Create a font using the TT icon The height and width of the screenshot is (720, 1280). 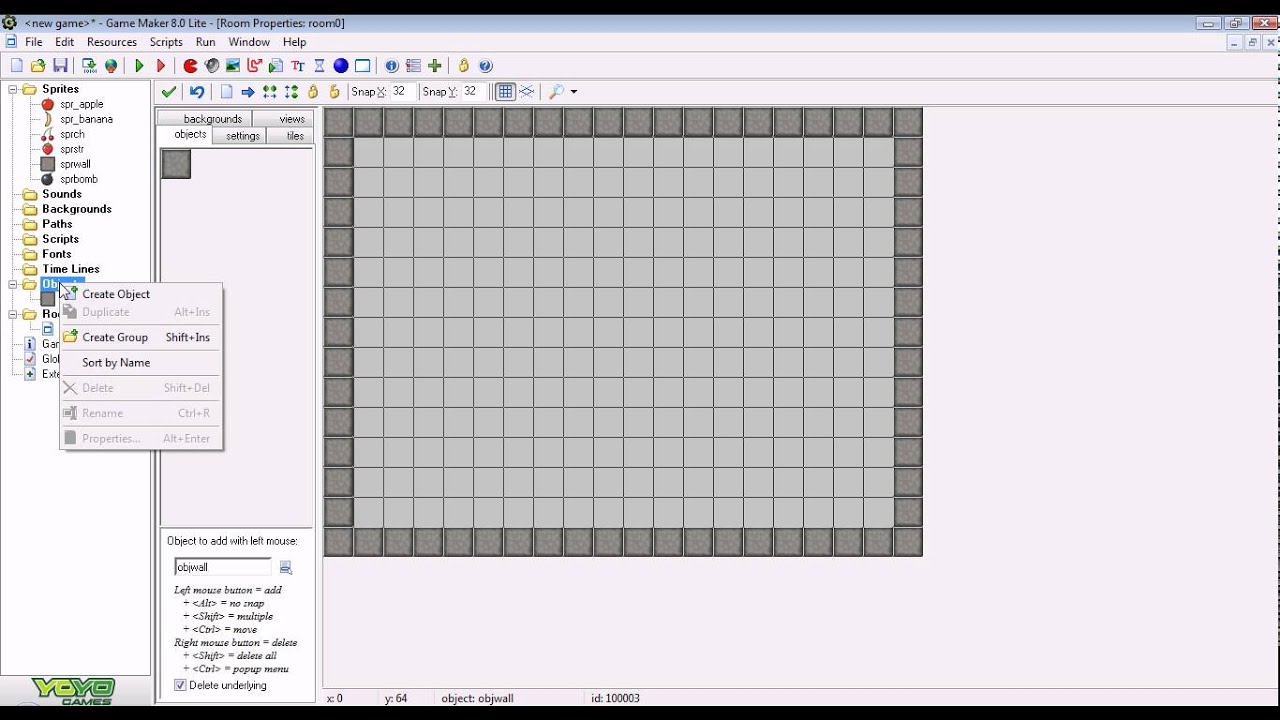tap(298, 66)
